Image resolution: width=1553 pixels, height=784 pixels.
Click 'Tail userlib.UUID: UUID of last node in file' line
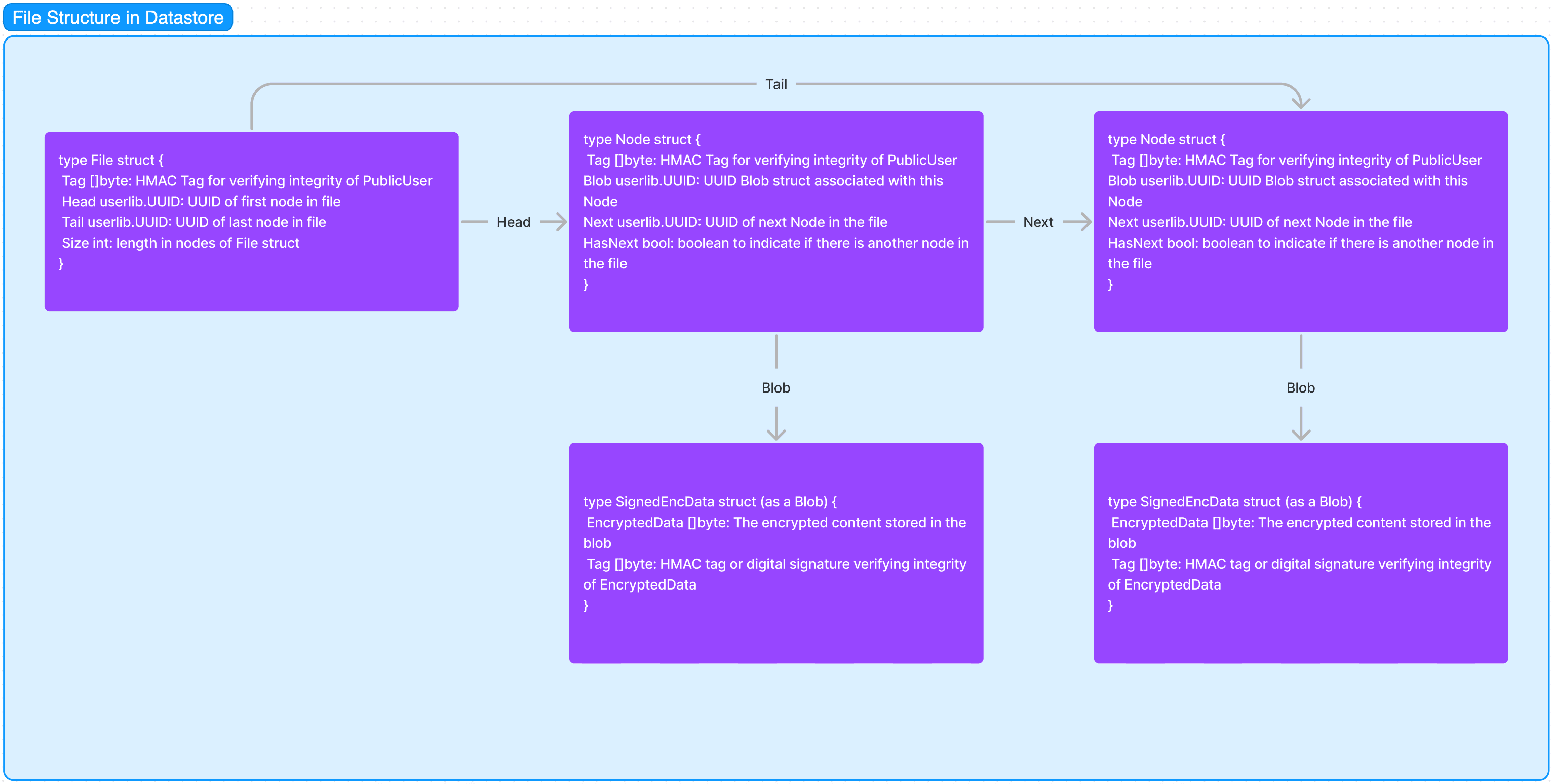pos(194,222)
